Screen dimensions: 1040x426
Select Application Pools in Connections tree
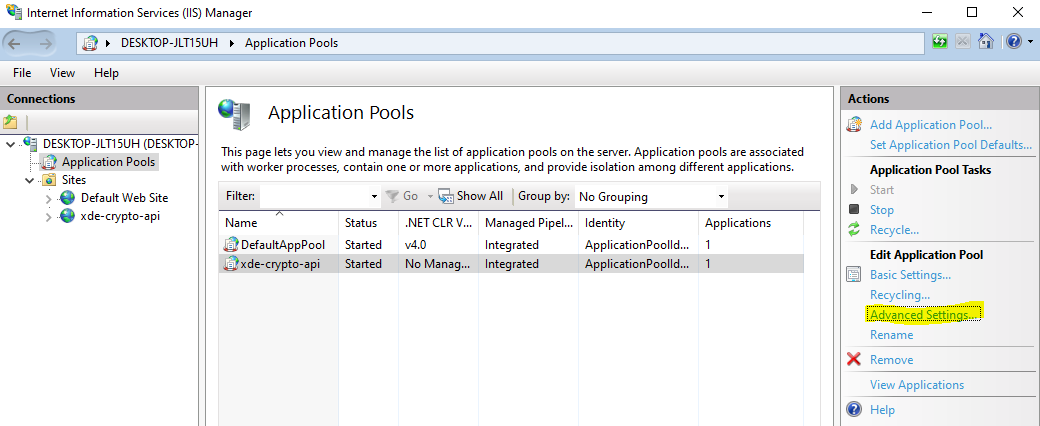tap(108, 162)
